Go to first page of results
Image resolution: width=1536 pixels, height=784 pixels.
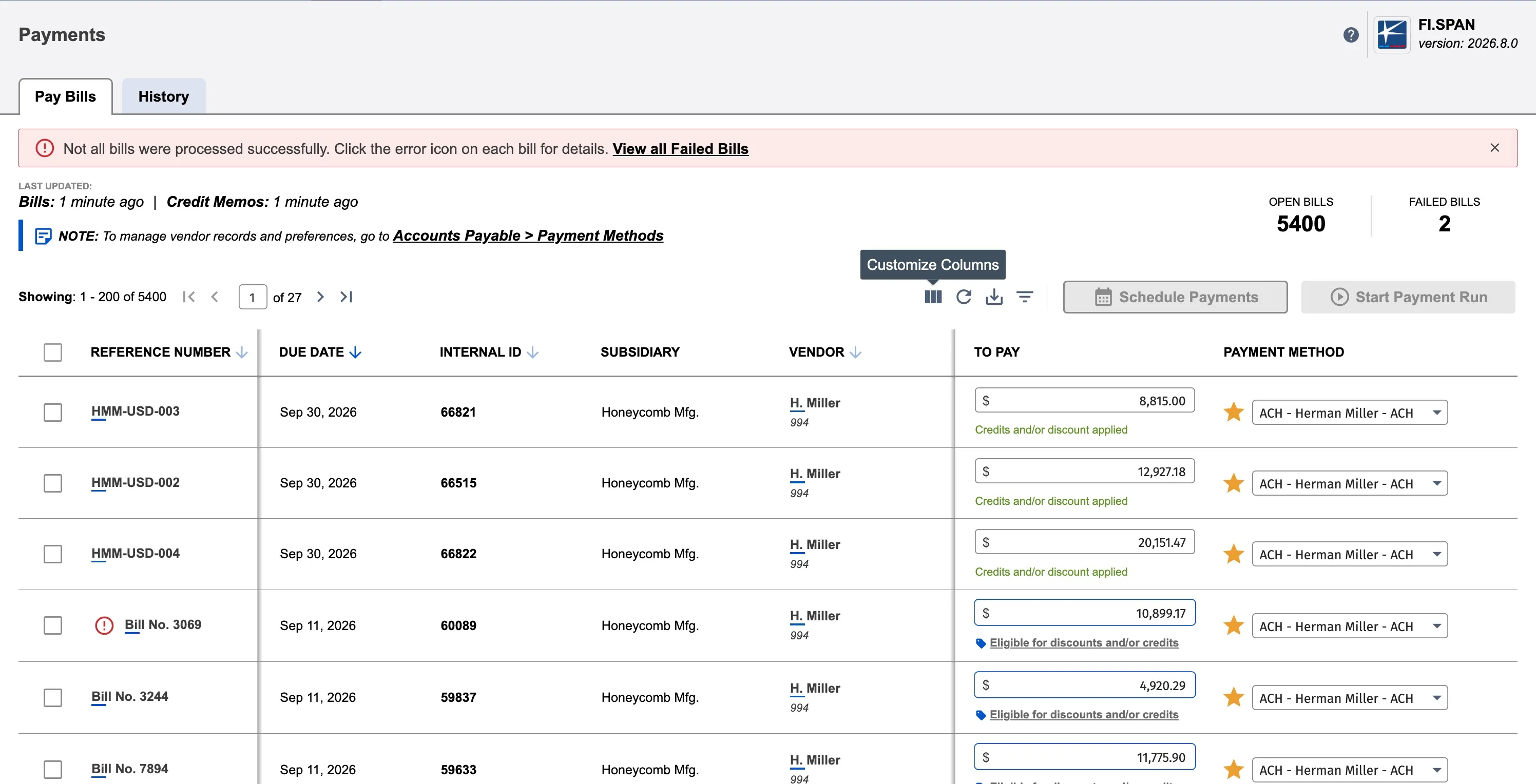pyautogui.click(x=189, y=297)
